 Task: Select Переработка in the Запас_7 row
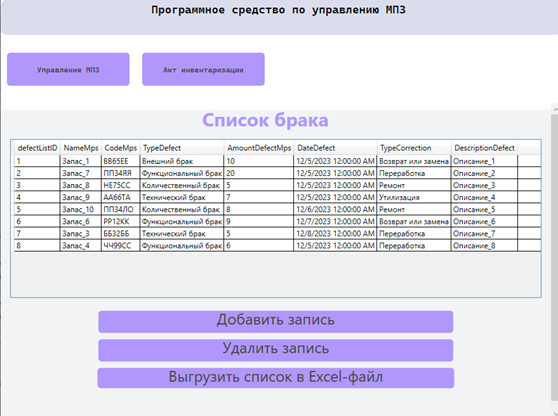[414, 173]
